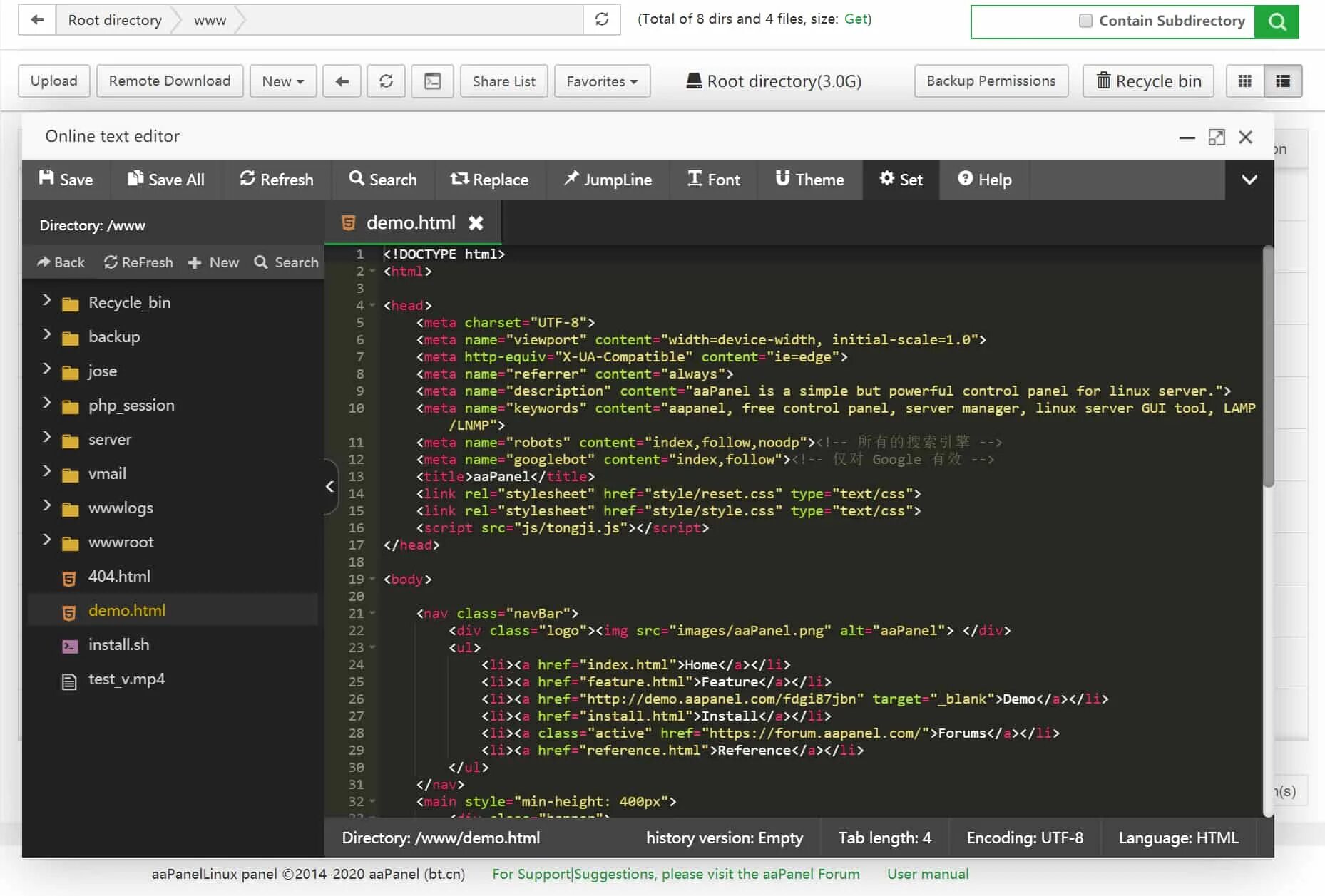Open the Theme menu in editor toolbar

point(809,180)
